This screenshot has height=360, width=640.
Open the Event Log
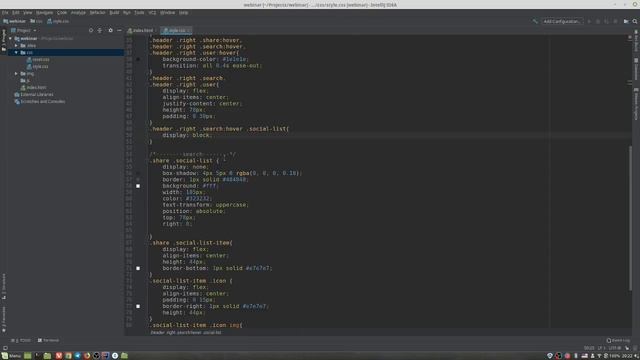point(618,340)
